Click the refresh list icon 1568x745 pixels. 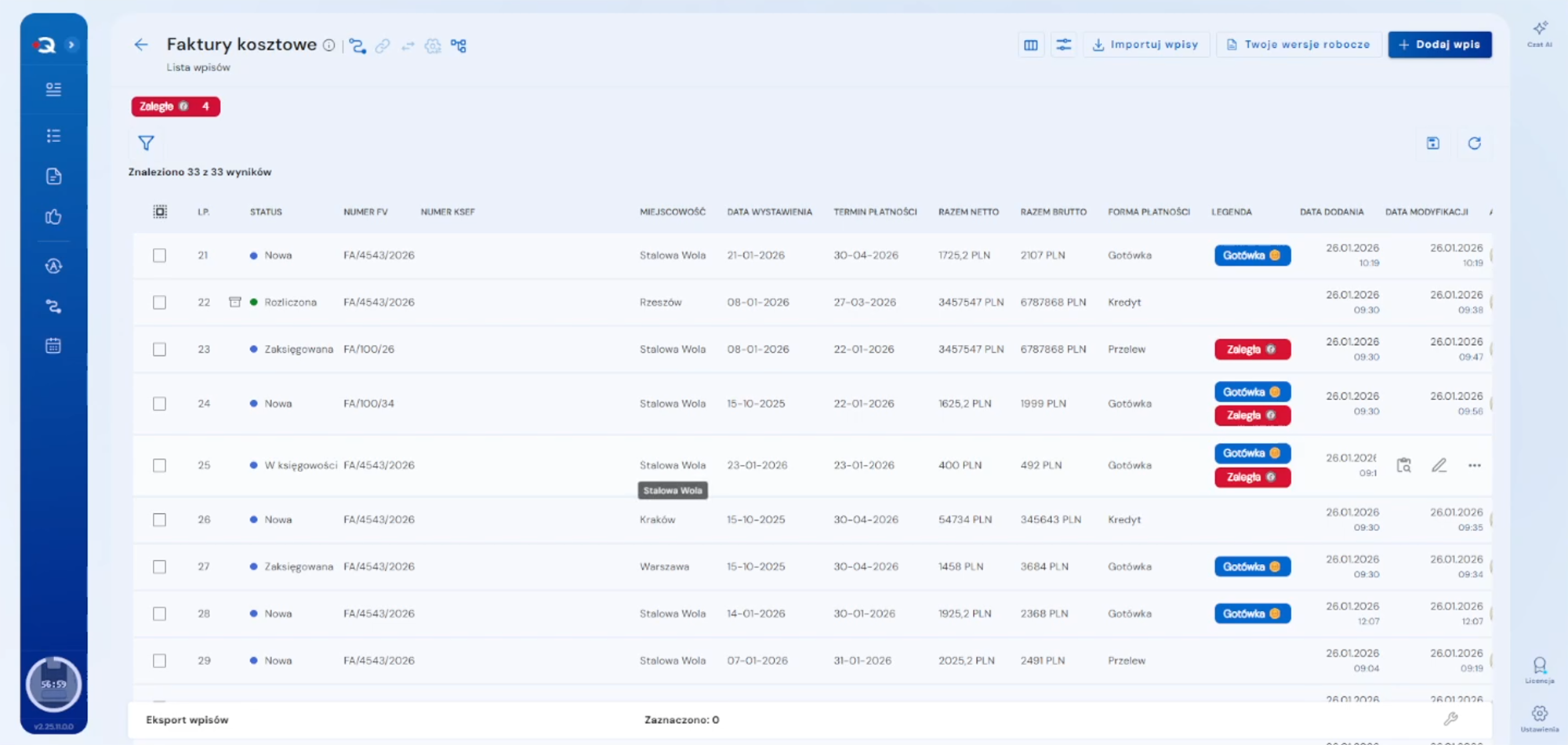coord(1474,144)
